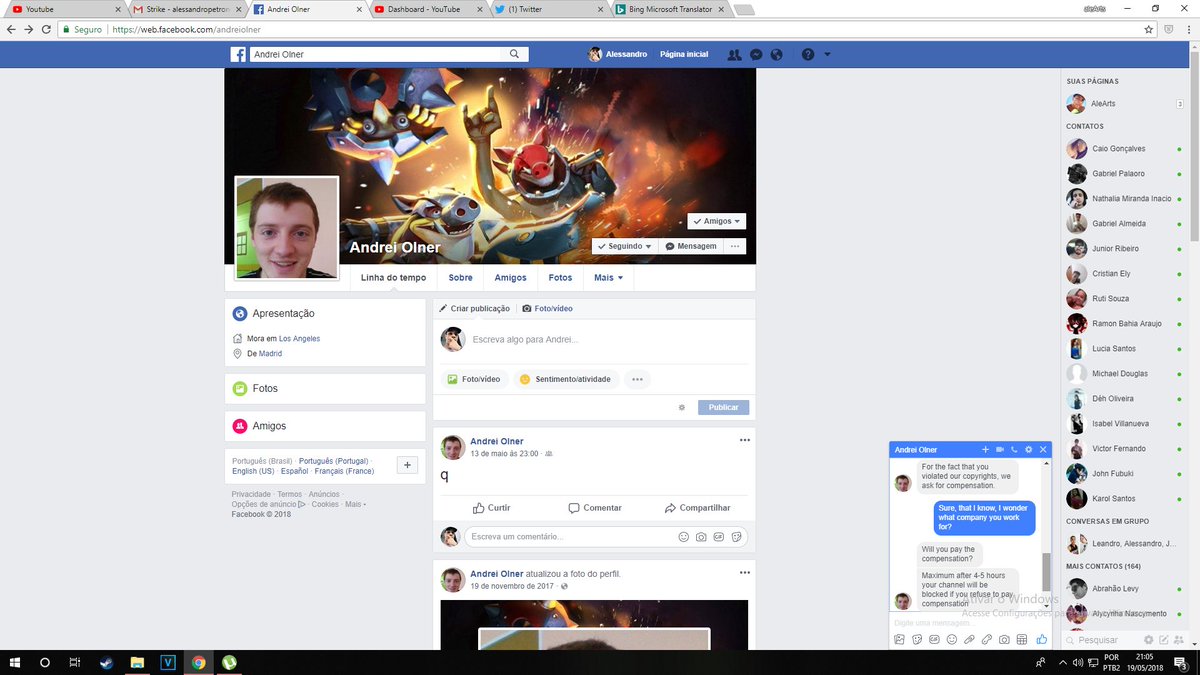Image resolution: width=1200 pixels, height=675 pixels.
Task: Toggle the Seguindo follow button
Action: coord(623,246)
